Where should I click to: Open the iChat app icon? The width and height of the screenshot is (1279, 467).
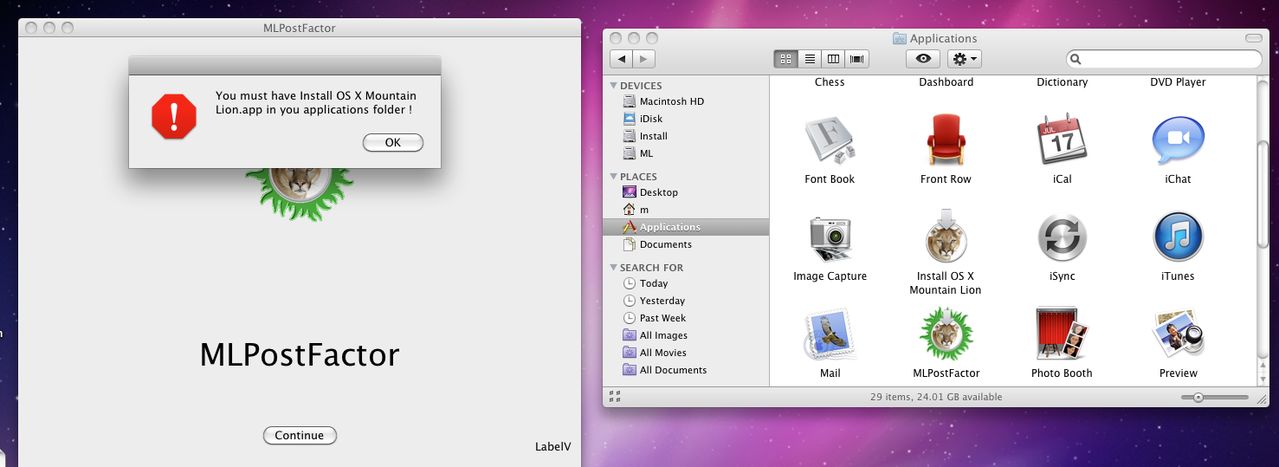point(1178,140)
